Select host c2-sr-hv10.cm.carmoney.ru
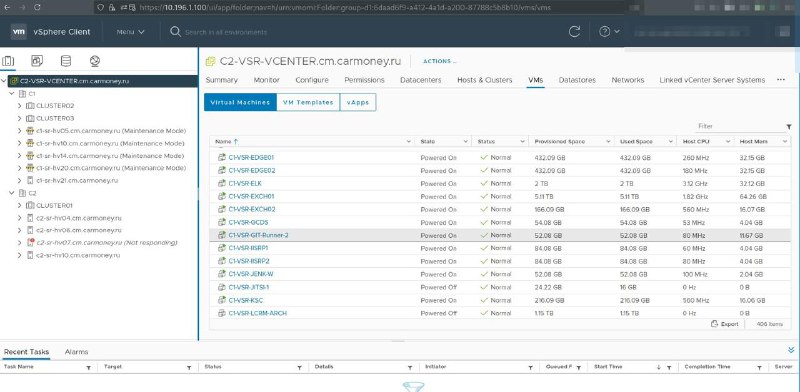Viewport: 800px width, 392px height. pyautogui.click(x=78, y=255)
